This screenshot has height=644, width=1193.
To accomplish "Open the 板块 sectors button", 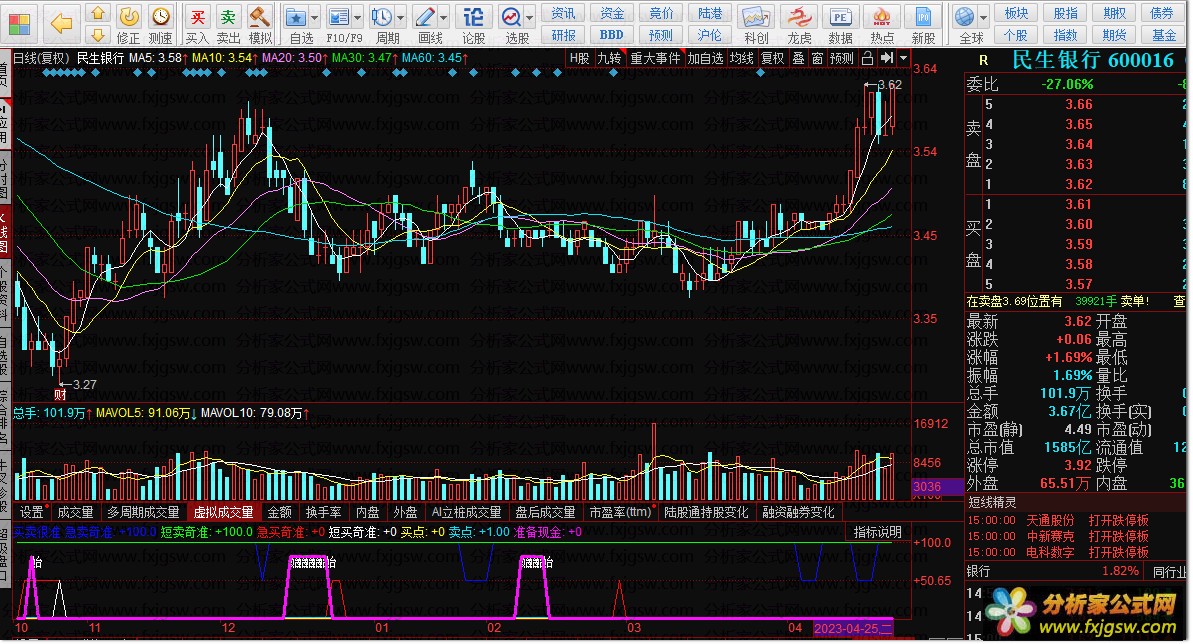I will click(x=1016, y=13).
